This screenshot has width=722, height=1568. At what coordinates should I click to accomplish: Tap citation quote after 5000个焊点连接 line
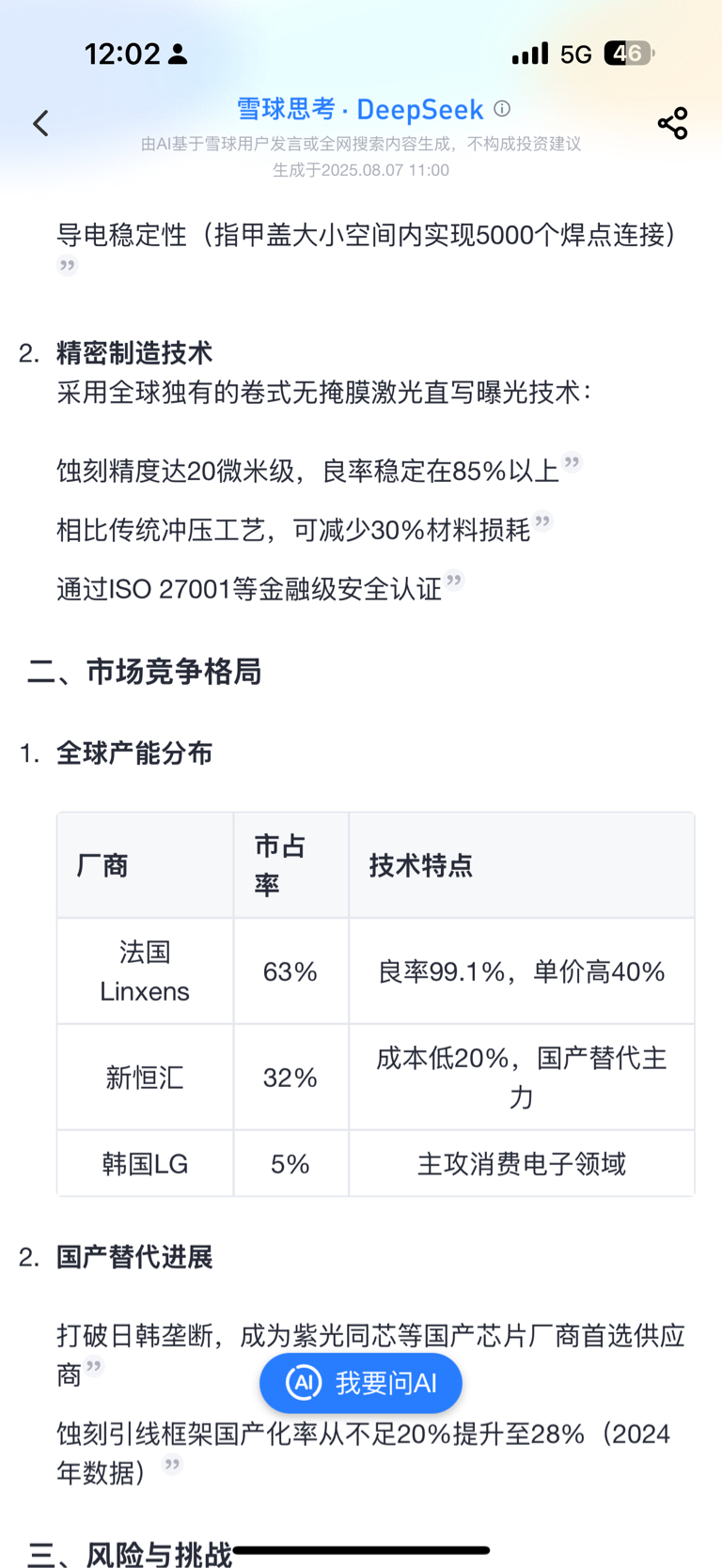pyautogui.click(x=67, y=265)
